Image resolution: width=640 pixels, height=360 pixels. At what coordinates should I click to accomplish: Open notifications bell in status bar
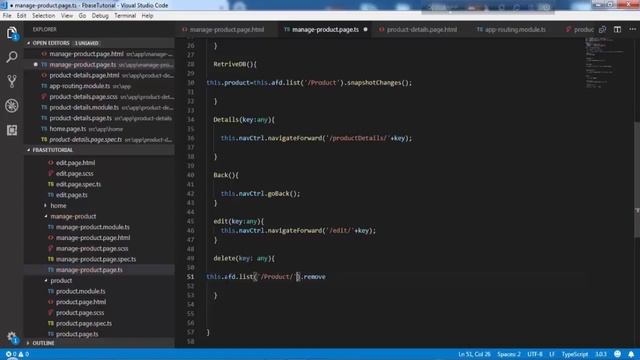pyautogui.click(x=631, y=354)
